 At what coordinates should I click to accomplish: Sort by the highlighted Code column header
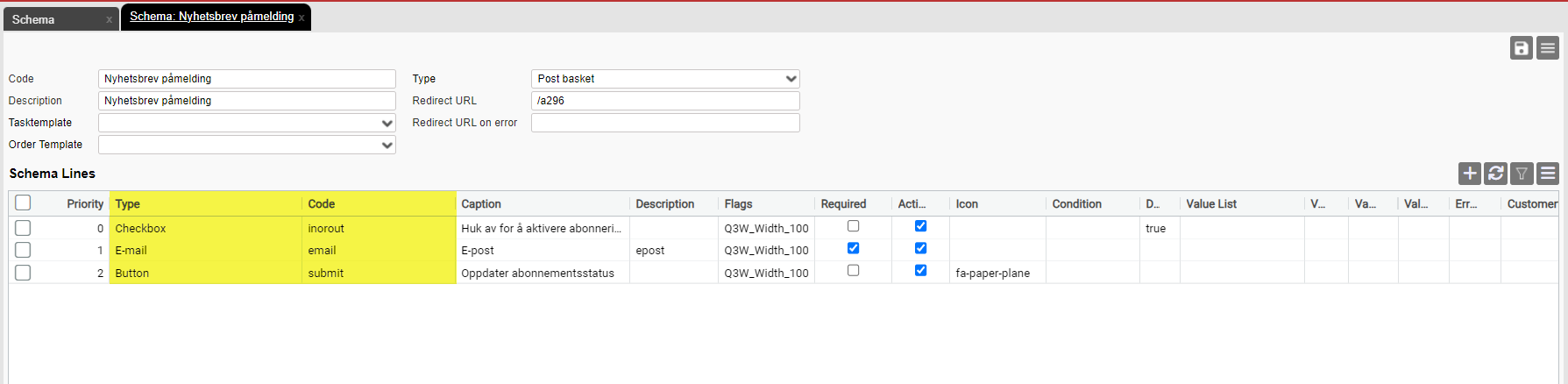(379, 203)
